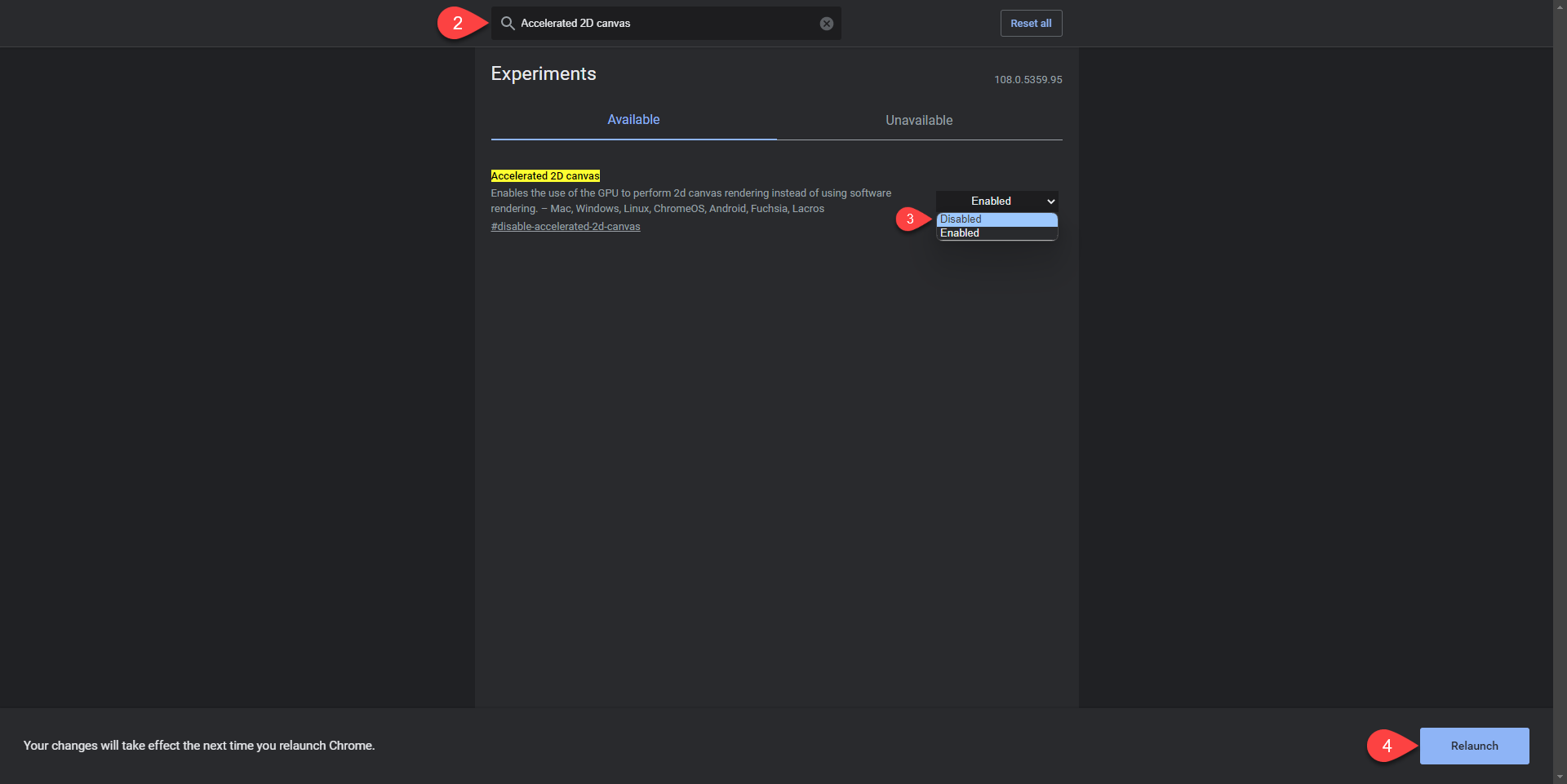Open the #disable-accelerated-2d-canvas link

tap(565, 227)
